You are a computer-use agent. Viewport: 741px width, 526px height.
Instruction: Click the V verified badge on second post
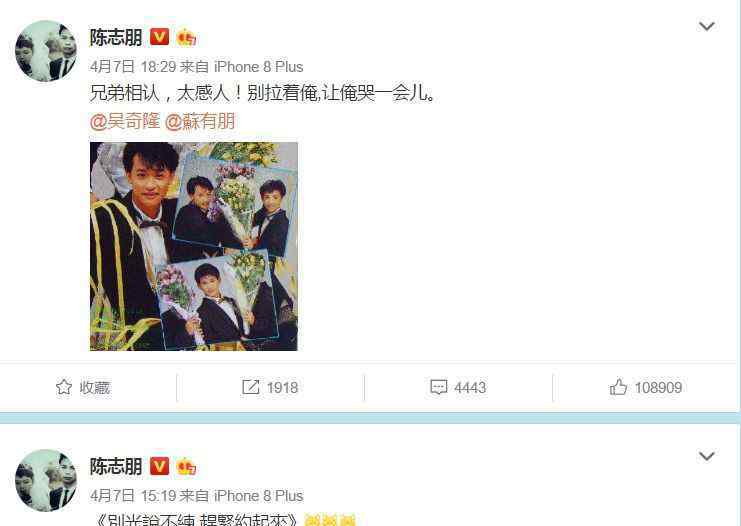click(159, 466)
